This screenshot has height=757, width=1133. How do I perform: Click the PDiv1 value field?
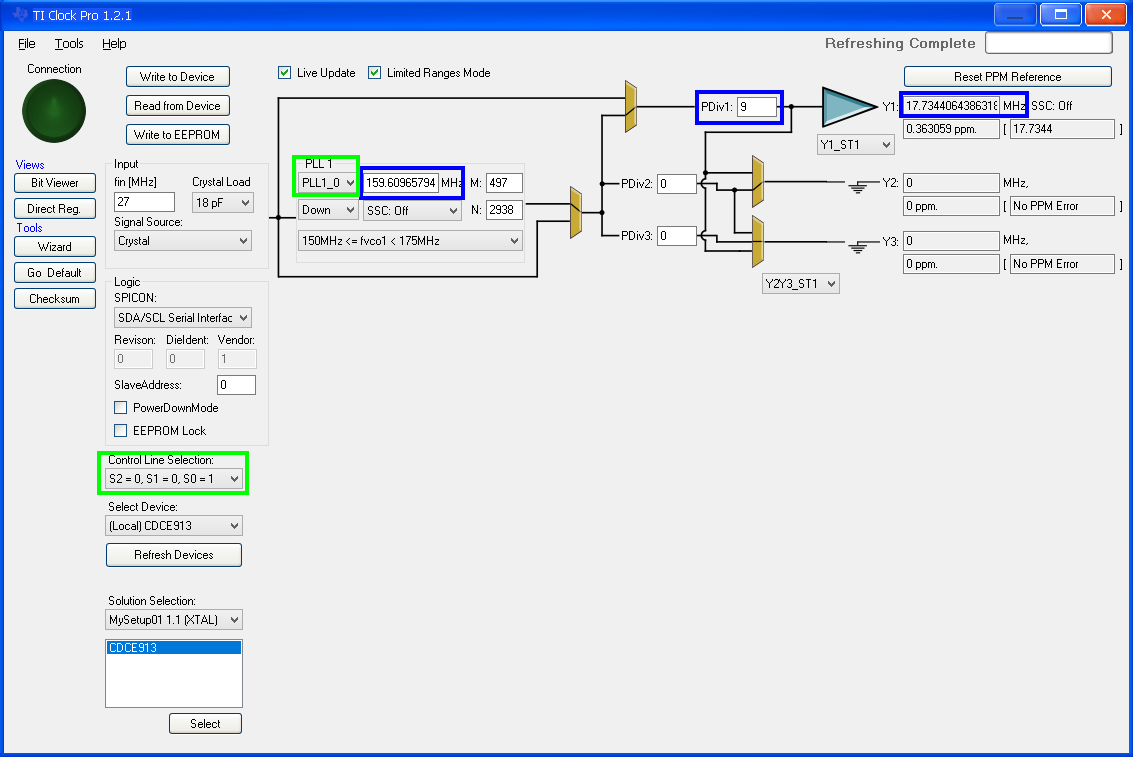click(757, 107)
